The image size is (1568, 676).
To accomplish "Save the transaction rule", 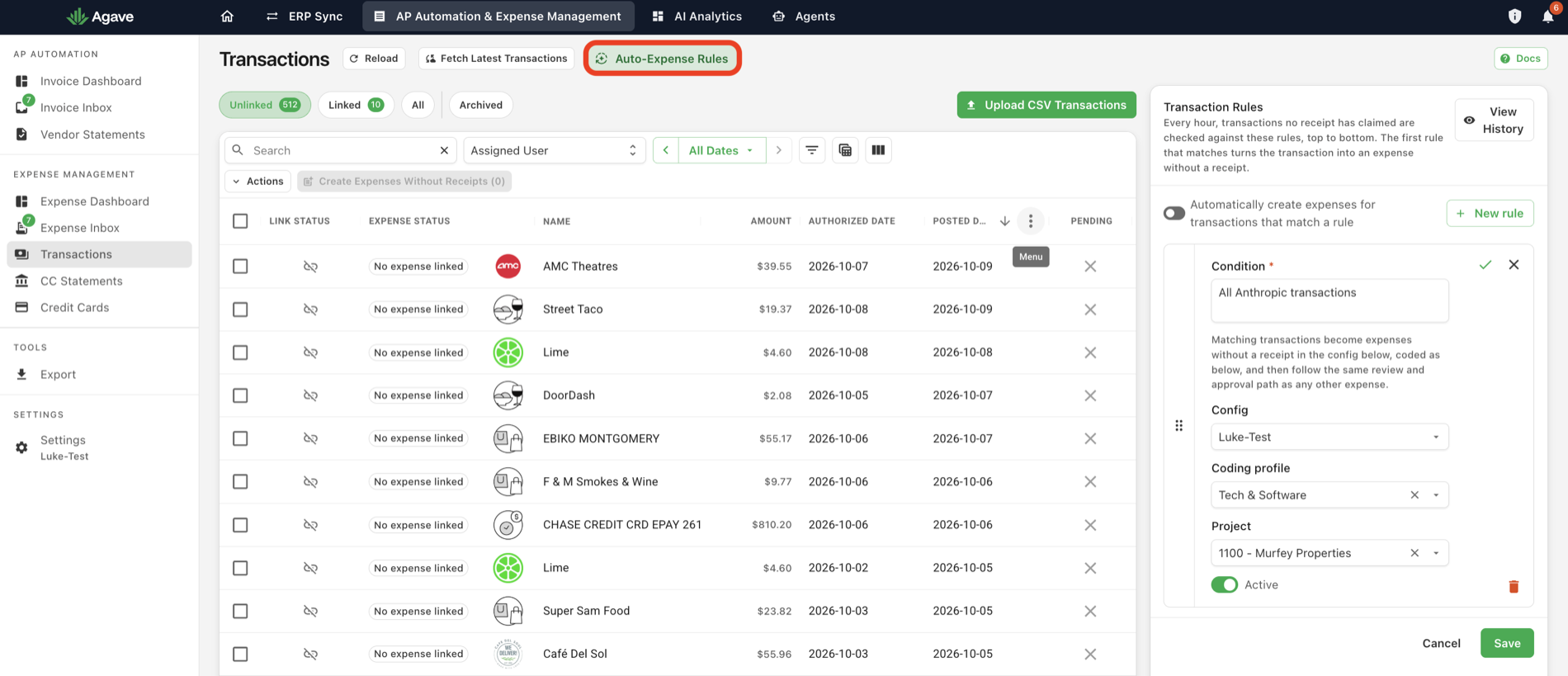I will (1507, 643).
